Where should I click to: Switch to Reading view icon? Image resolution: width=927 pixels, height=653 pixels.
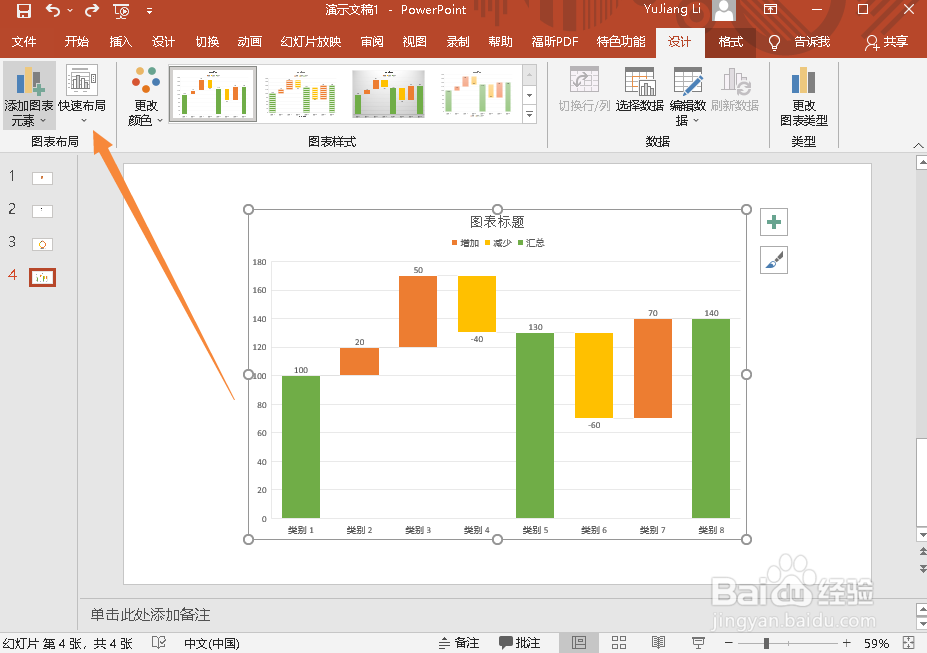pos(658,643)
